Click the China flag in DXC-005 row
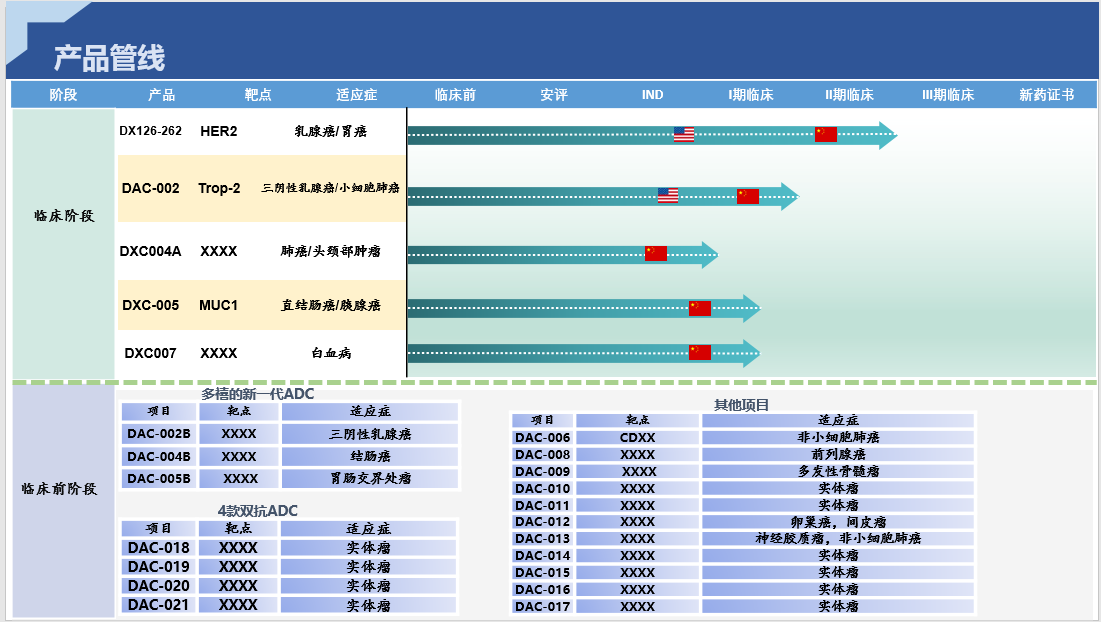 [699, 308]
